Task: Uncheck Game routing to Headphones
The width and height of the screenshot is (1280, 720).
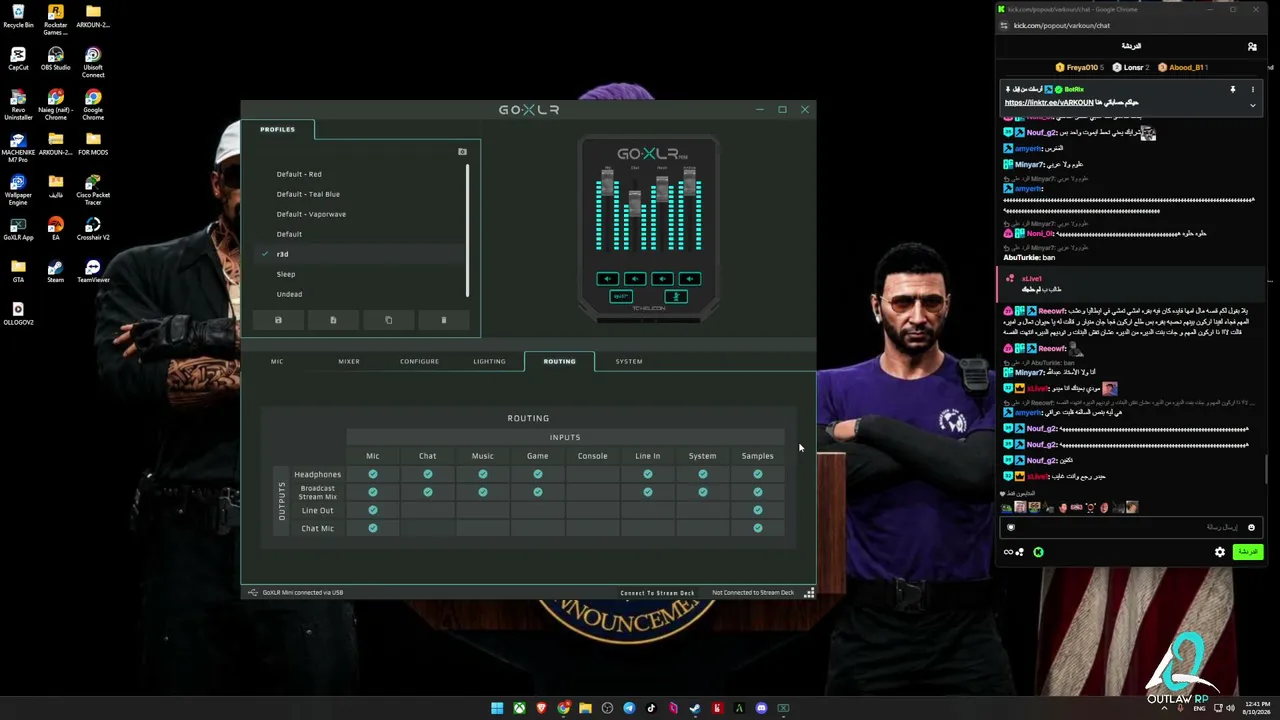Action: coord(538,474)
